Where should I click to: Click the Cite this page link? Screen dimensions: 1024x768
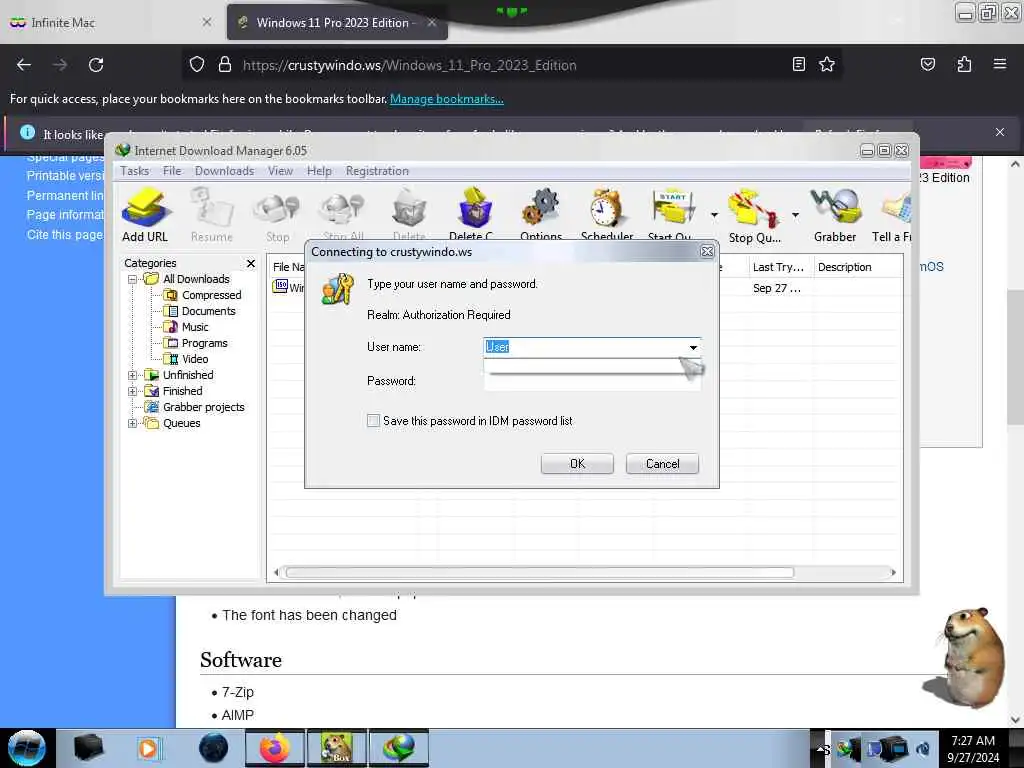pos(65,234)
